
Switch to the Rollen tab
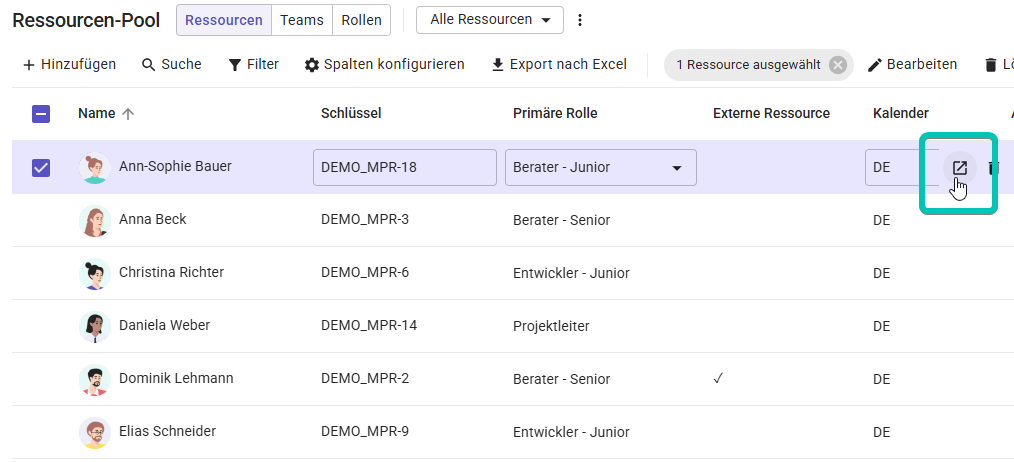tap(361, 20)
